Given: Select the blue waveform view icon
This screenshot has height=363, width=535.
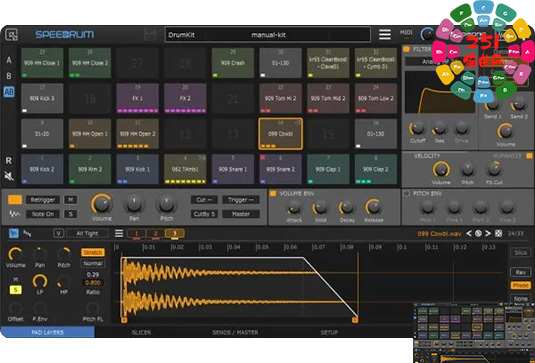Looking at the screenshot, I should pyautogui.click(x=14, y=233).
